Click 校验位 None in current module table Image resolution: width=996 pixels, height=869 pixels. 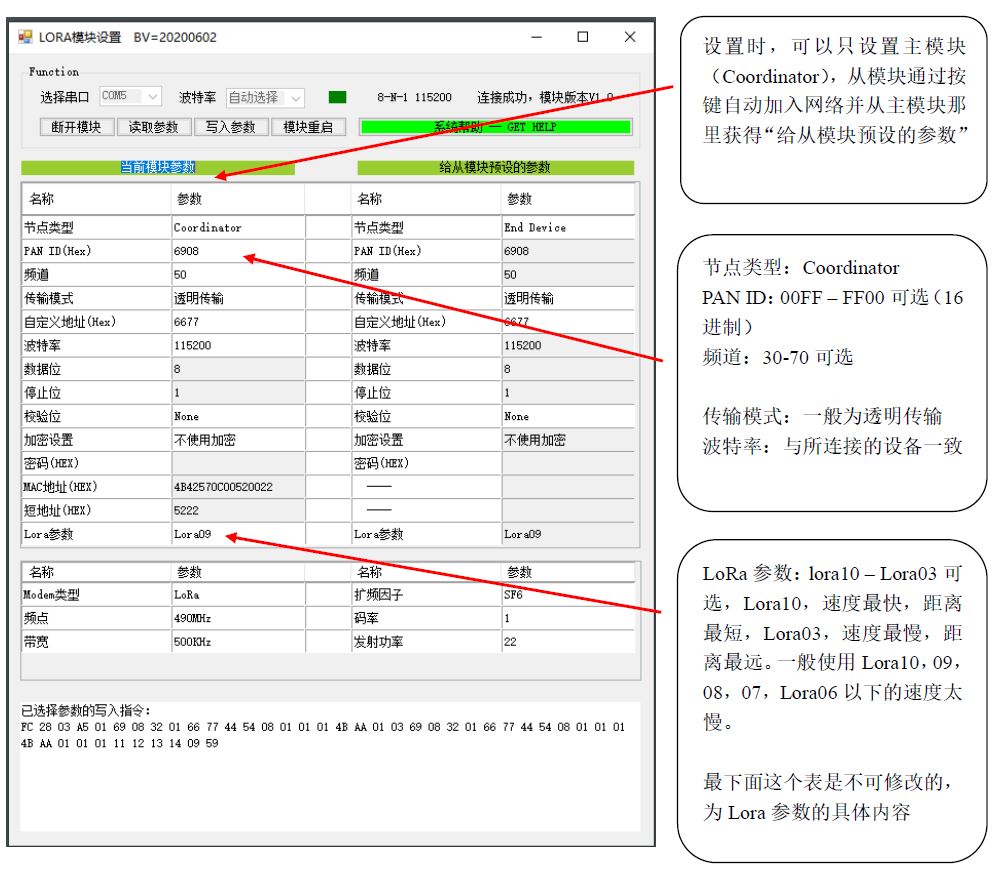(x=238, y=416)
